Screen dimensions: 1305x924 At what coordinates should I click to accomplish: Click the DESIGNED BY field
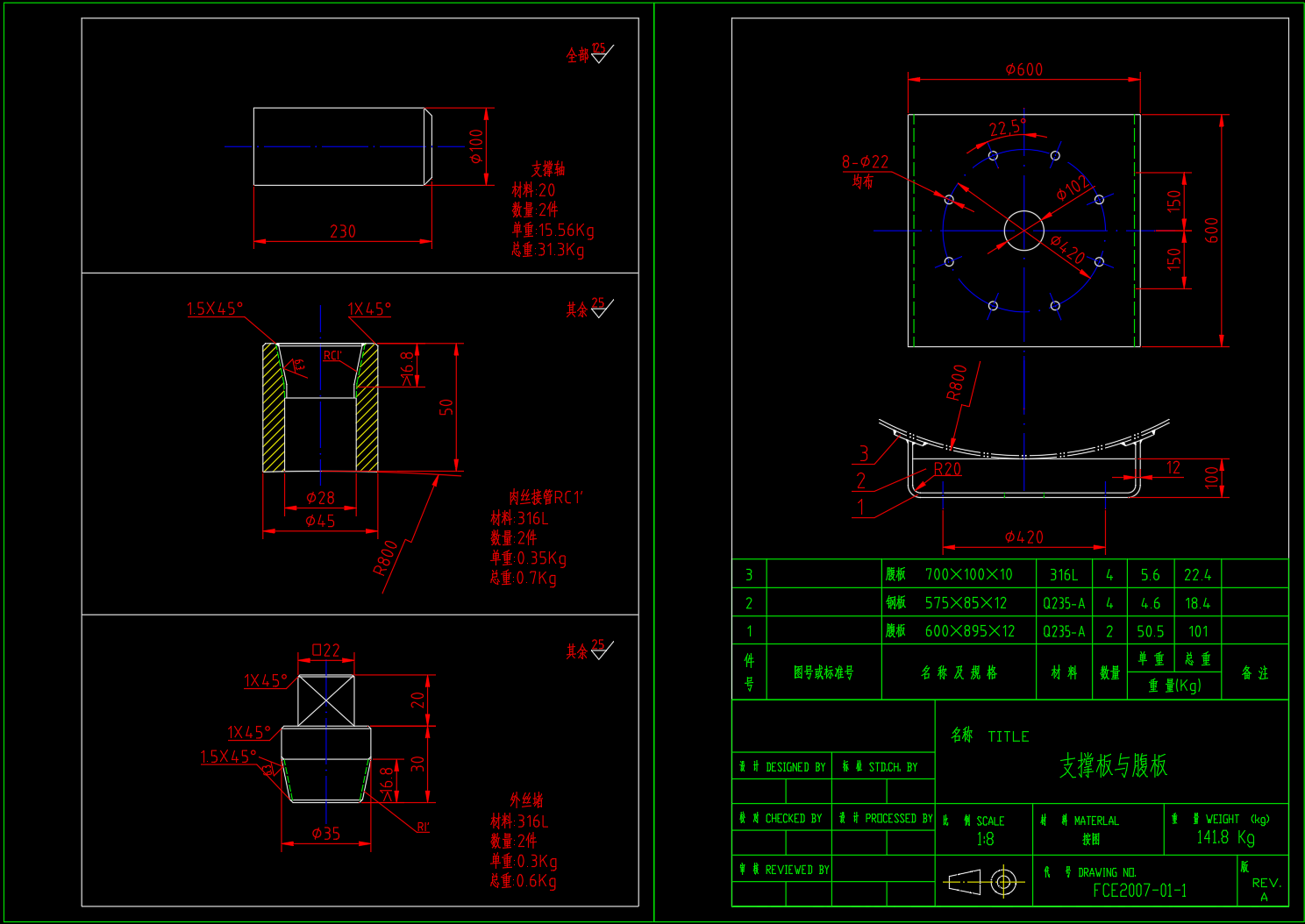(x=786, y=766)
